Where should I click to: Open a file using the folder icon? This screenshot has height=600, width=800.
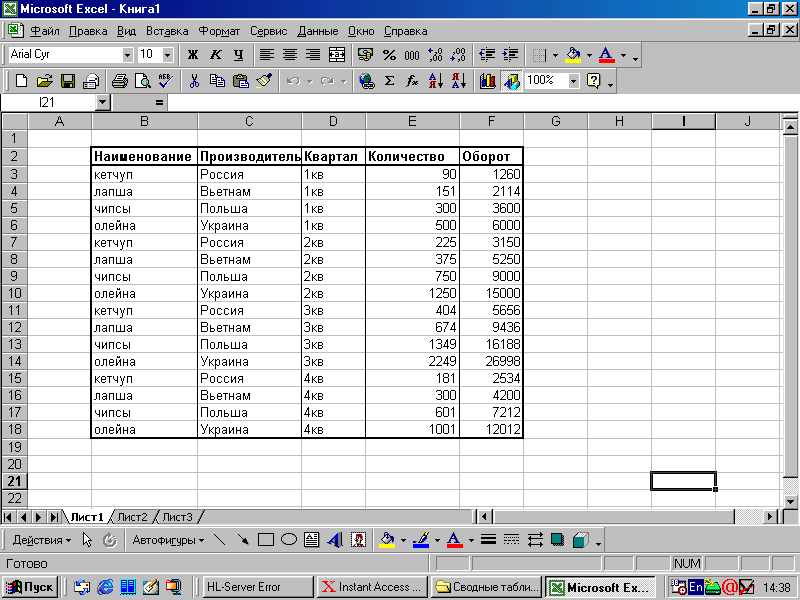[x=44, y=81]
